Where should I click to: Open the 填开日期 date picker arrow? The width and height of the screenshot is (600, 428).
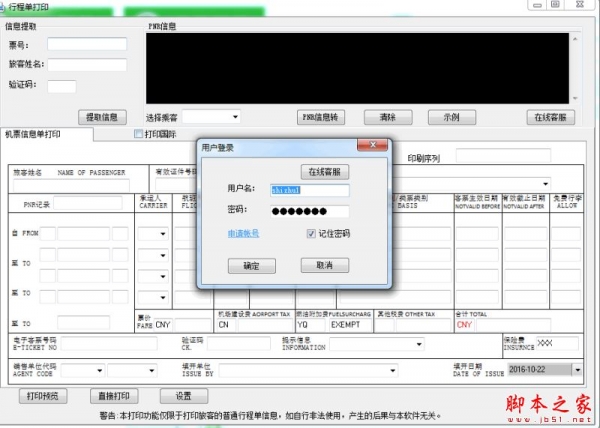[577, 370]
